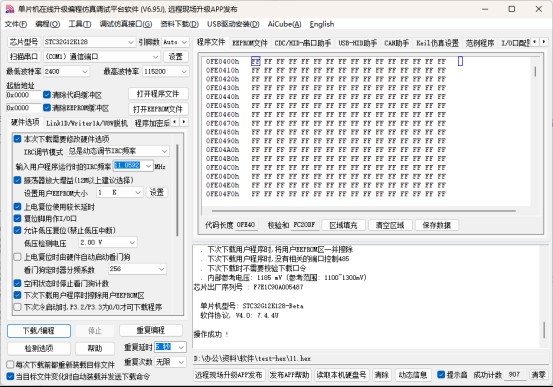Image resolution: width=553 pixels, height=387 pixels.
Task: Open the 资料下载(D) menu
Action: (180, 24)
